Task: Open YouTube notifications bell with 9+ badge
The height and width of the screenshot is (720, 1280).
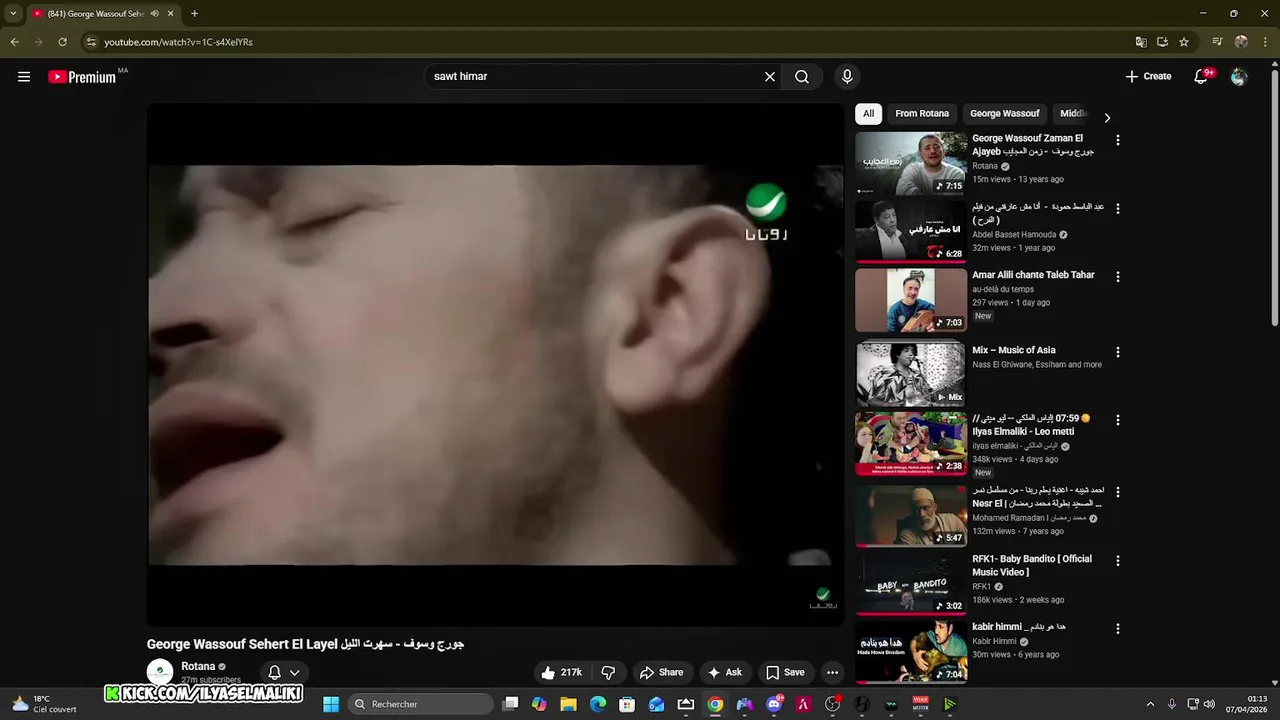Action: pyautogui.click(x=1202, y=77)
